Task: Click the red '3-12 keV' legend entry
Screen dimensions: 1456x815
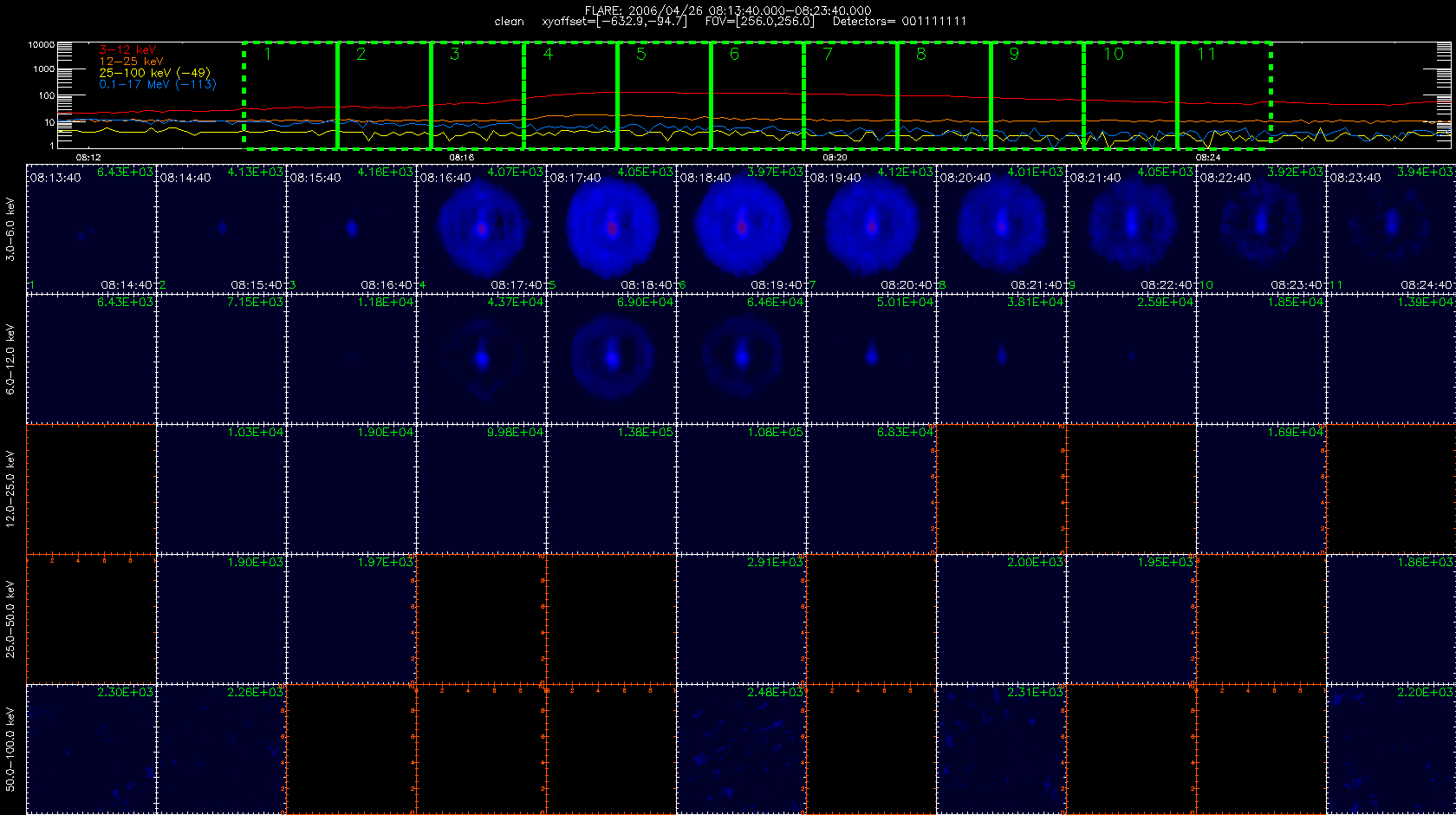Action: click(127, 50)
